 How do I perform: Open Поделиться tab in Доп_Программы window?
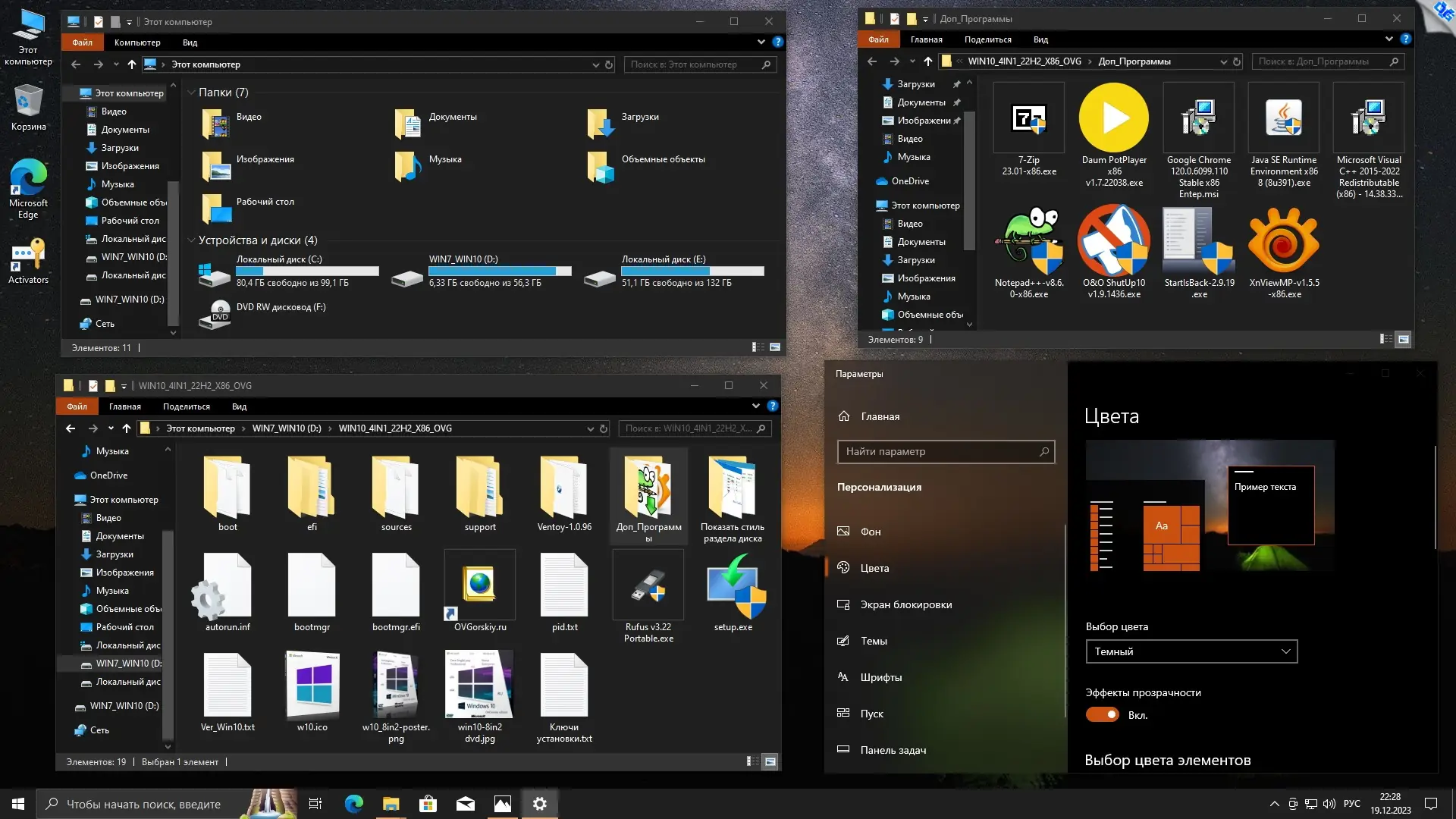[x=987, y=39]
